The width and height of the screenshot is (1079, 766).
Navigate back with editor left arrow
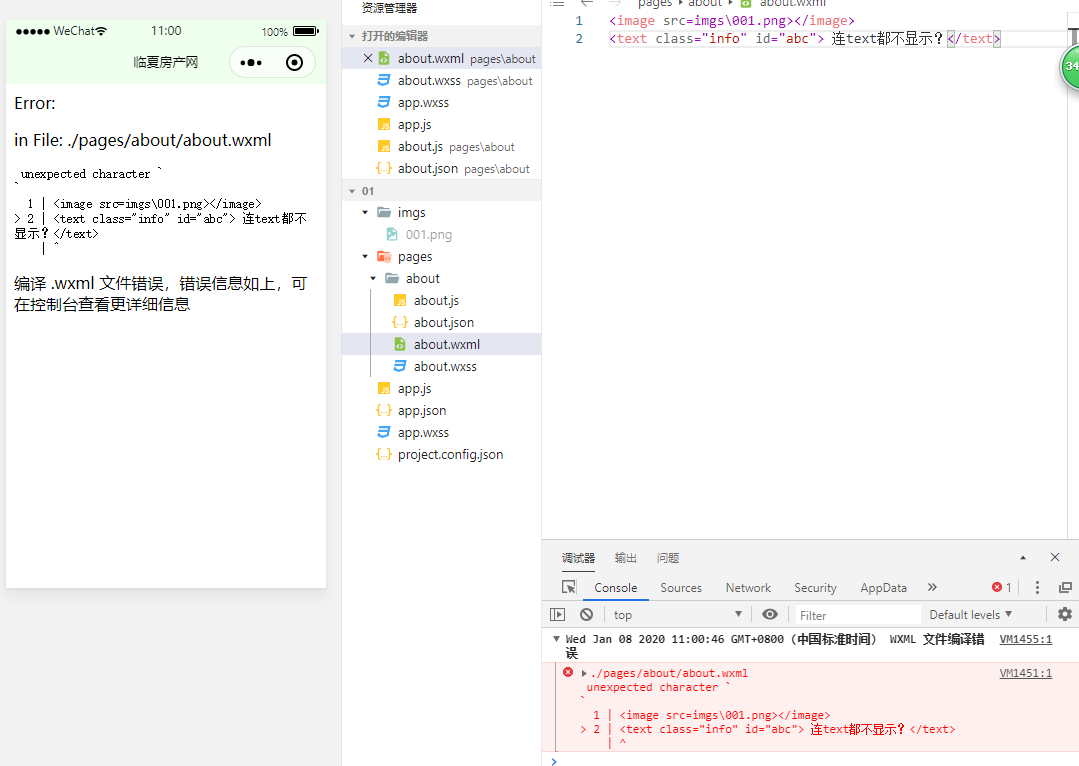[x=587, y=3]
